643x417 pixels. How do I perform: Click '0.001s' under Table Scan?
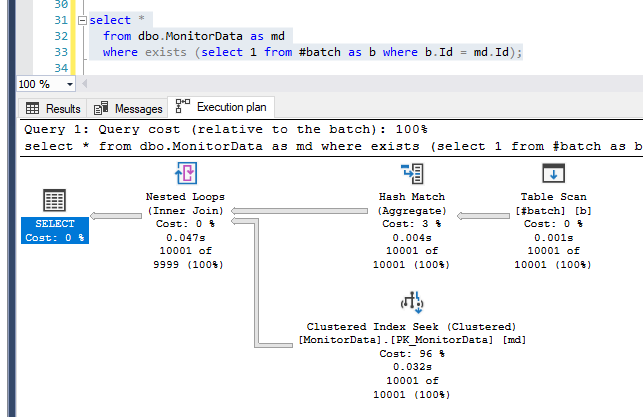pyautogui.click(x=554, y=237)
